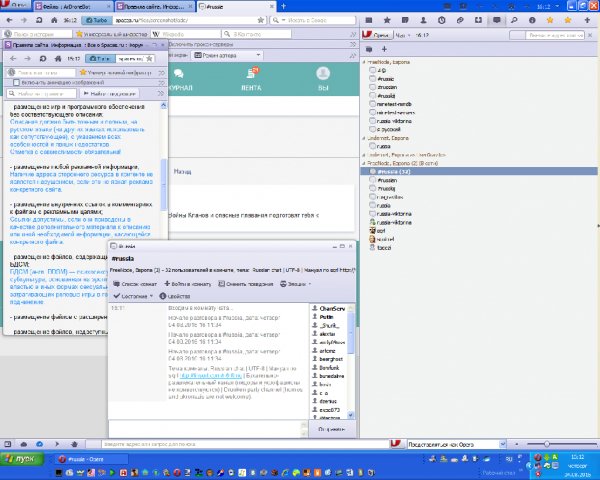Open the Bookmarks star panel icon
The width and height of the screenshot is (600, 480).
pos(387,20)
